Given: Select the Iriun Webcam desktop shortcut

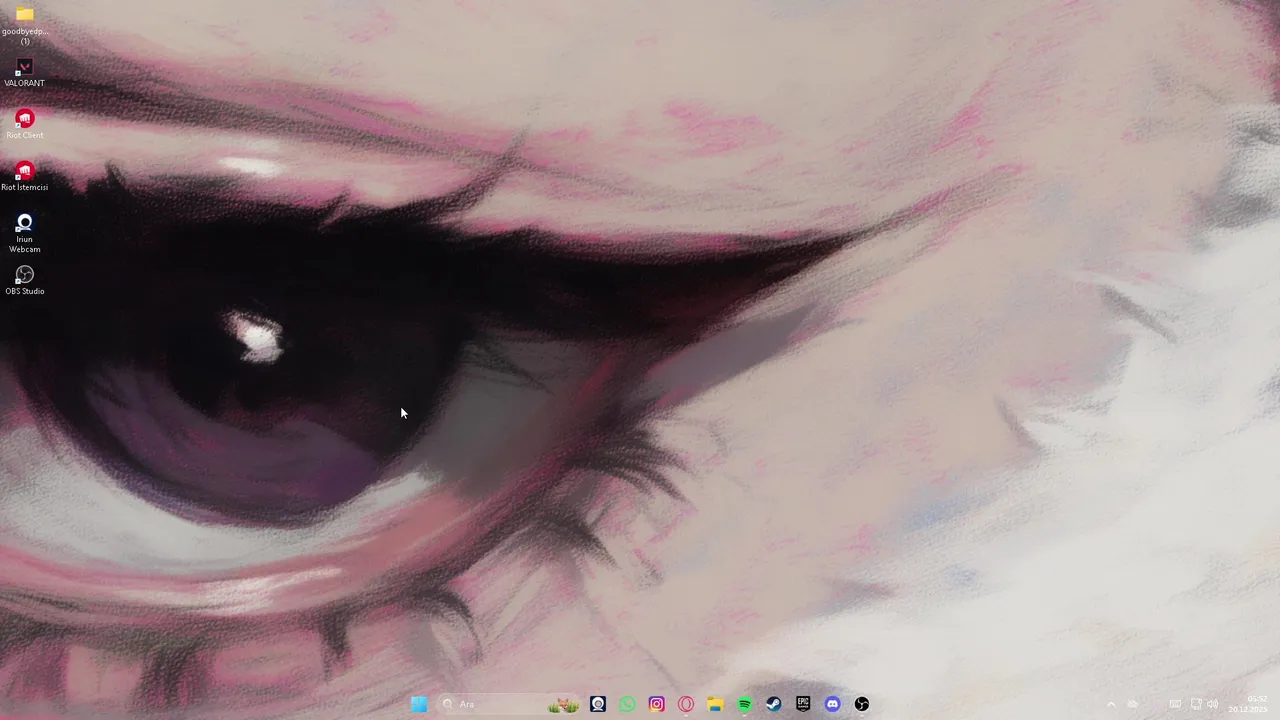Looking at the screenshot, I should pyautogui.click(x=25, y=233).
